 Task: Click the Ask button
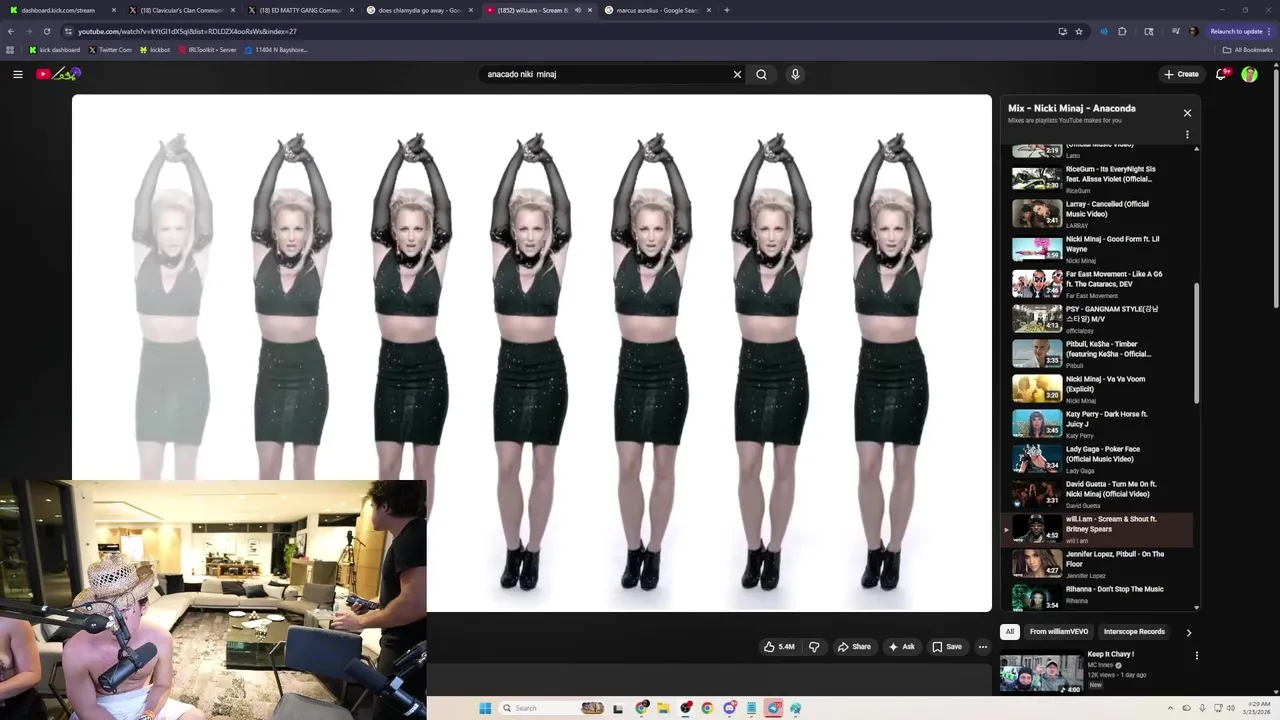pyautogui.click(x=901, y=647)
